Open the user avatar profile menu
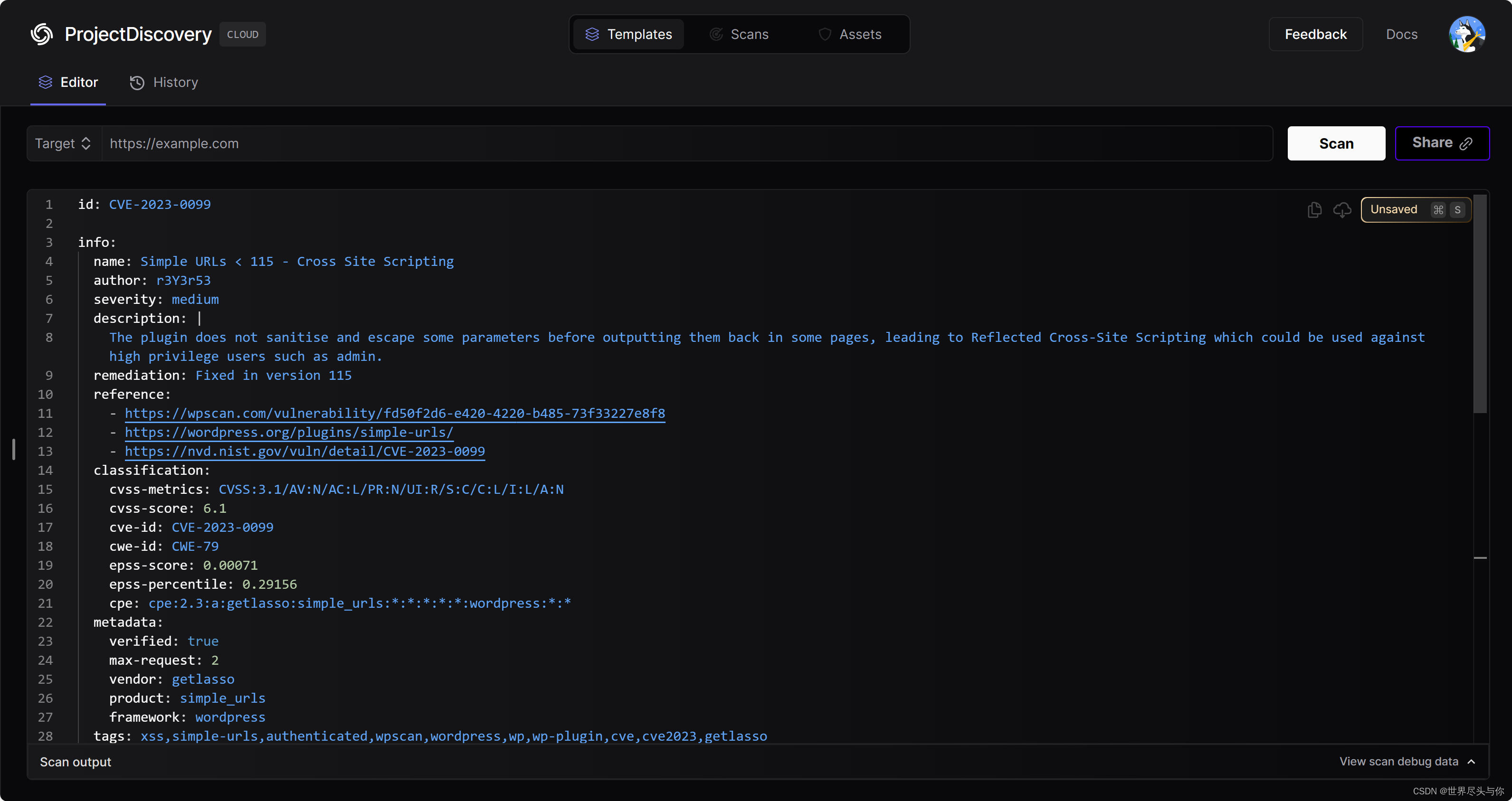 [x=1467, y=34]
